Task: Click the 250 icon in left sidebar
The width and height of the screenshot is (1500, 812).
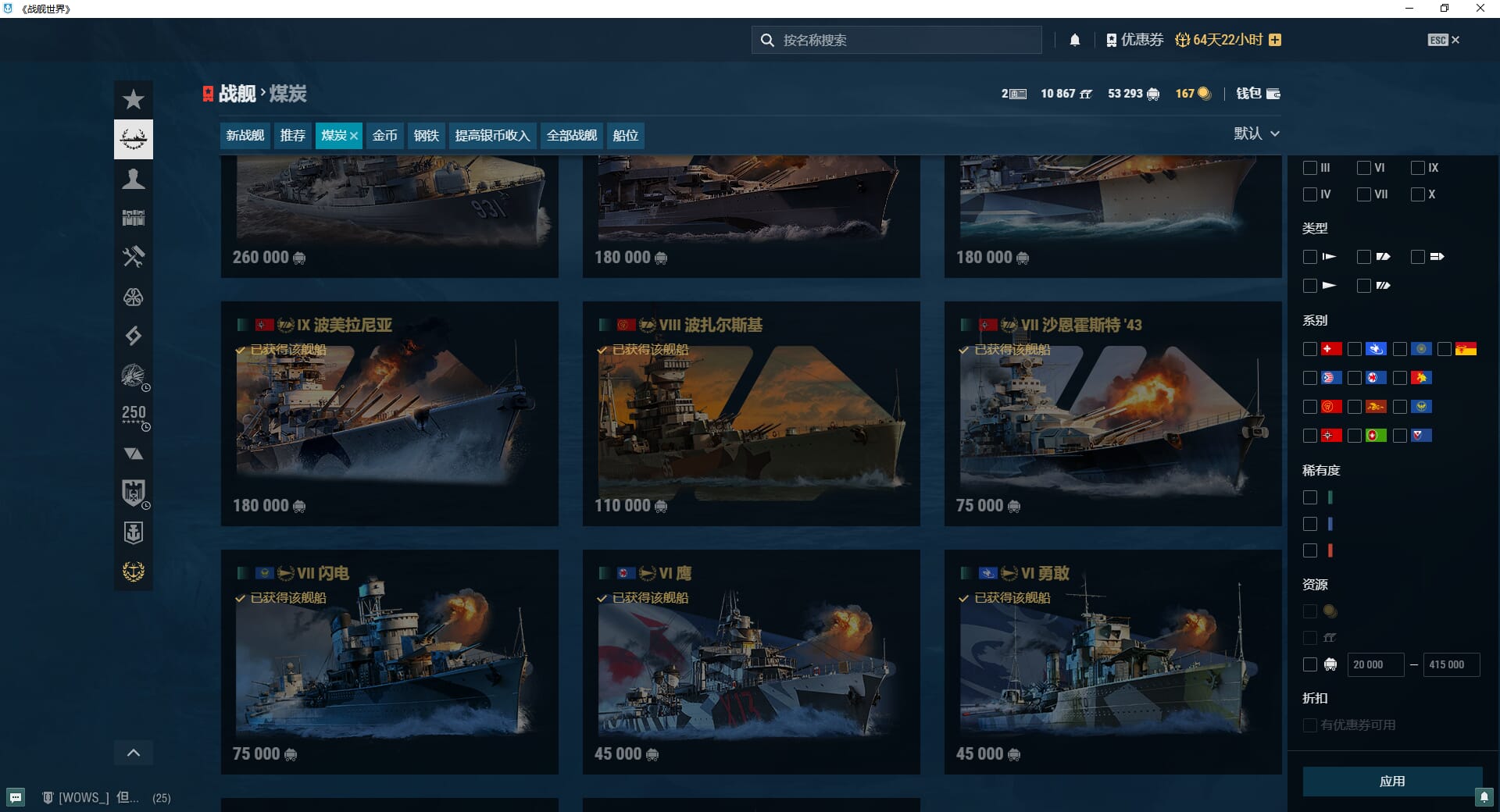Action: tap(134, 415)
